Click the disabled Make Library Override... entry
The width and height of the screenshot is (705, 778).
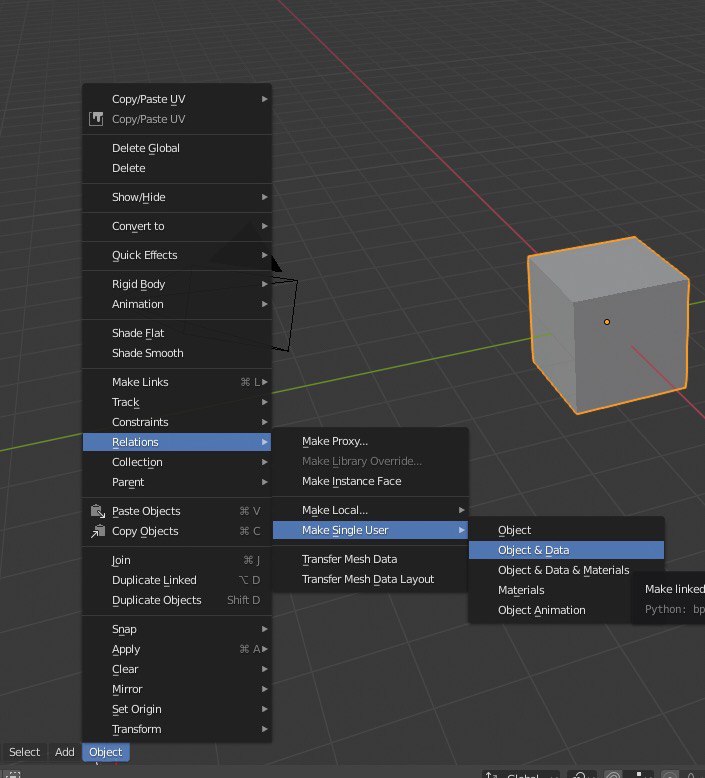pyautogui.click(x=370, y=461)
